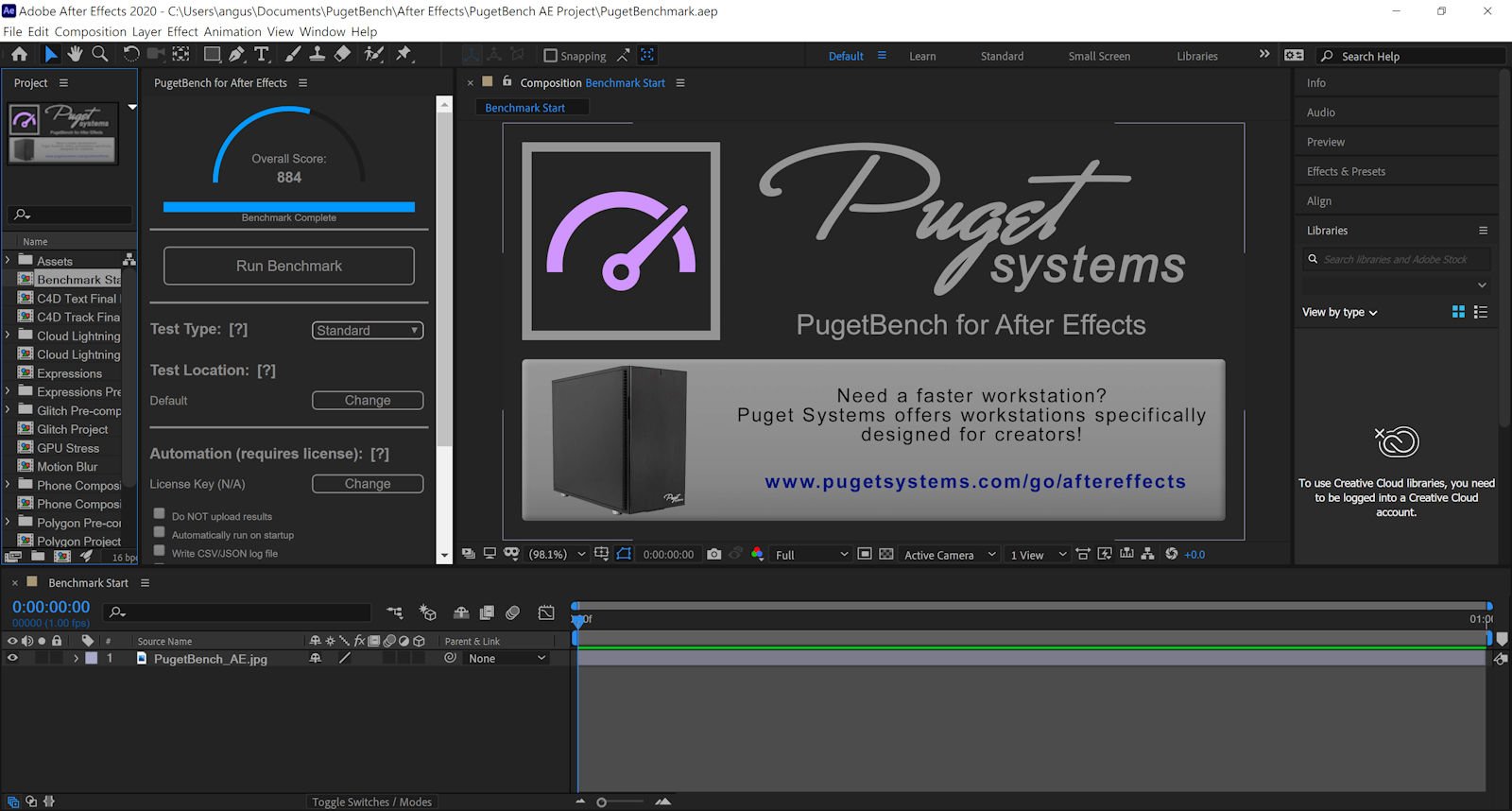Select the Rotation tool
1512x811 pixels.
[x=131, y=55]
